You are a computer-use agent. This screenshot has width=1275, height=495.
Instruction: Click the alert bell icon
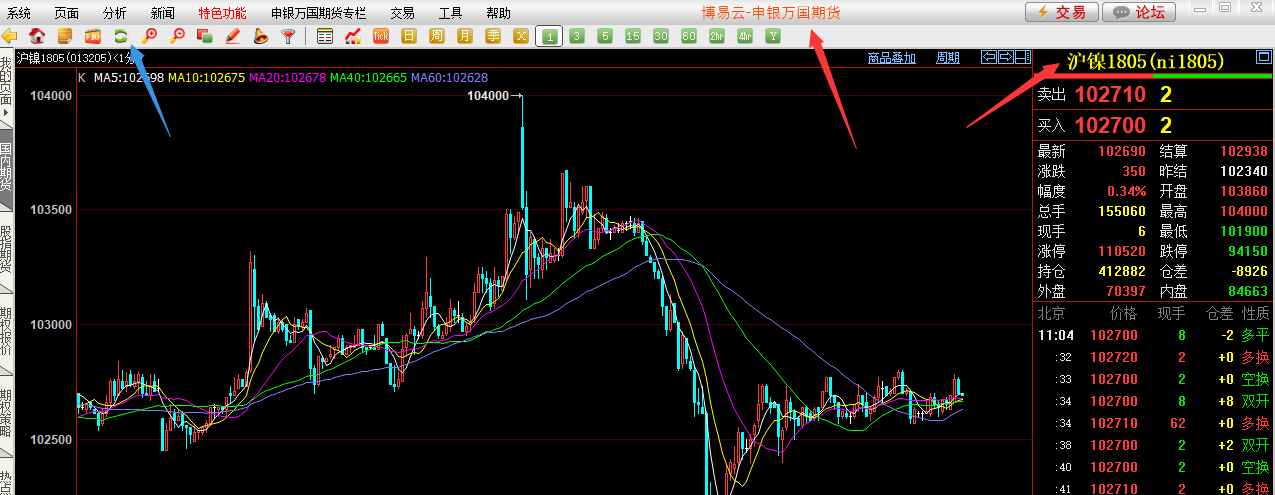(x=260, y=36)
